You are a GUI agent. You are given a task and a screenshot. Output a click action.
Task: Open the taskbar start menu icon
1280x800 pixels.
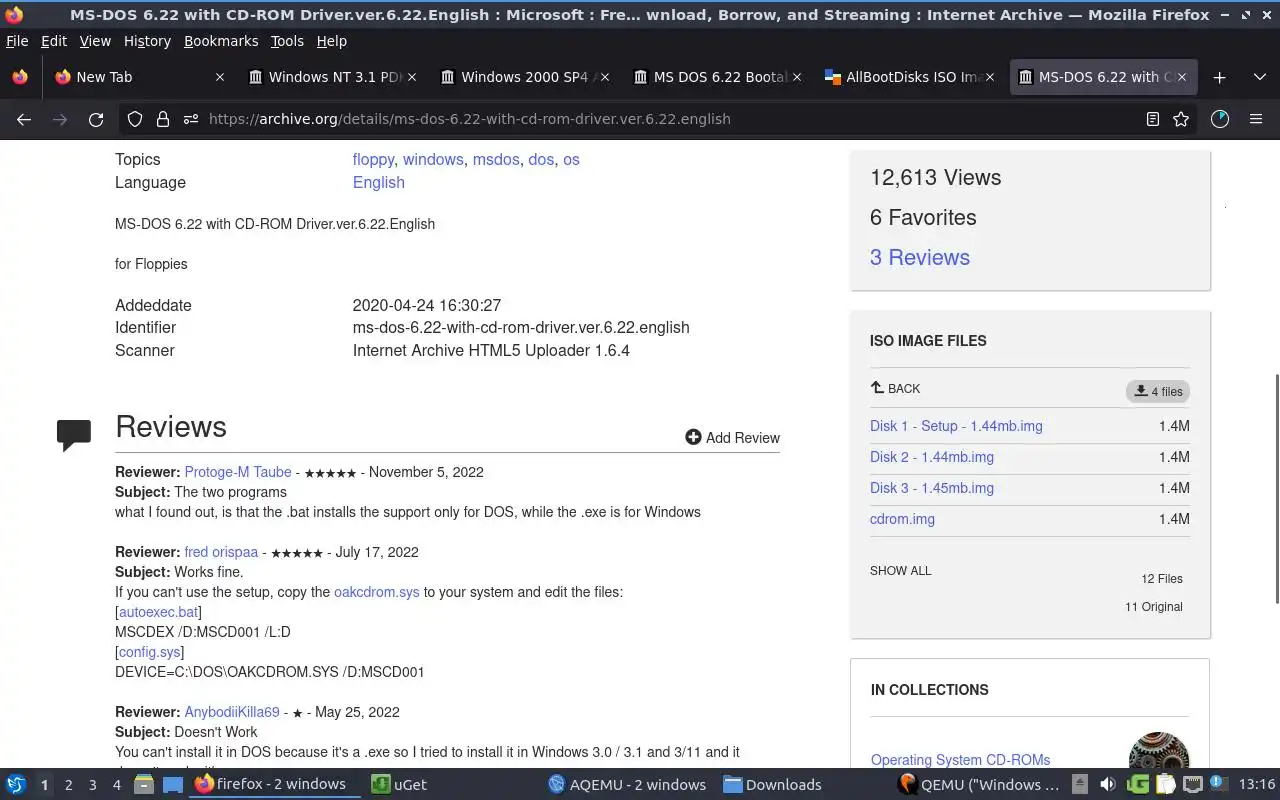coord(16,784)
